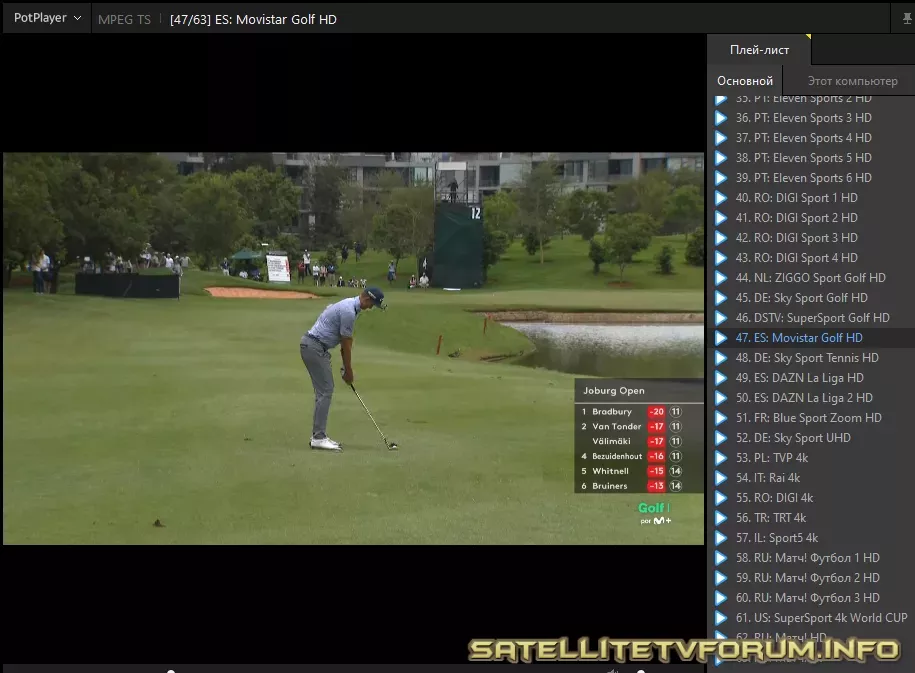Click the play icon beside DSTV: SuperSport Golf HD
This screenshot has height=673, width=915.
[x=721, y=318]
